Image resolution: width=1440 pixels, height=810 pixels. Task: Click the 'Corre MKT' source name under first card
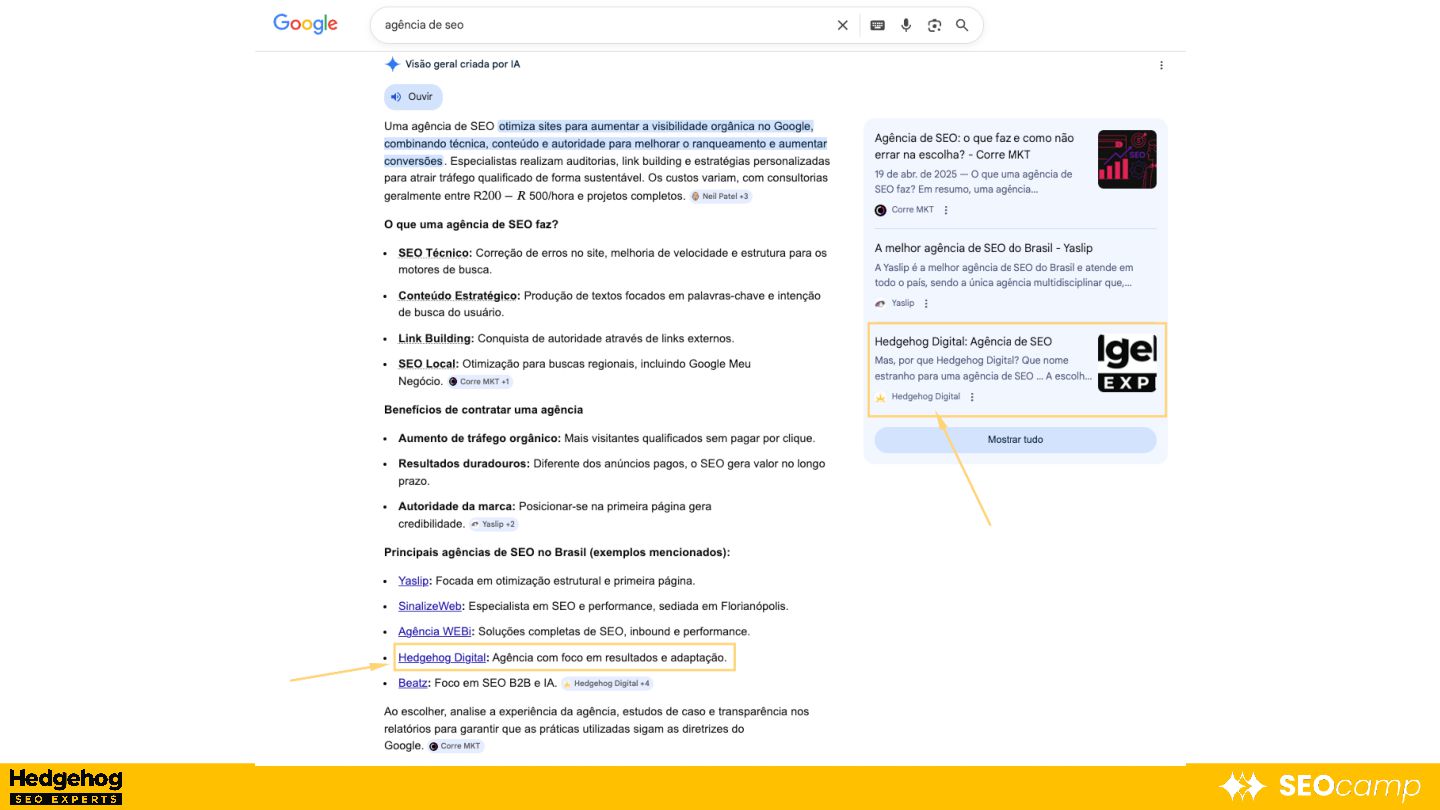pyautogui.click(x=913, y=210)
